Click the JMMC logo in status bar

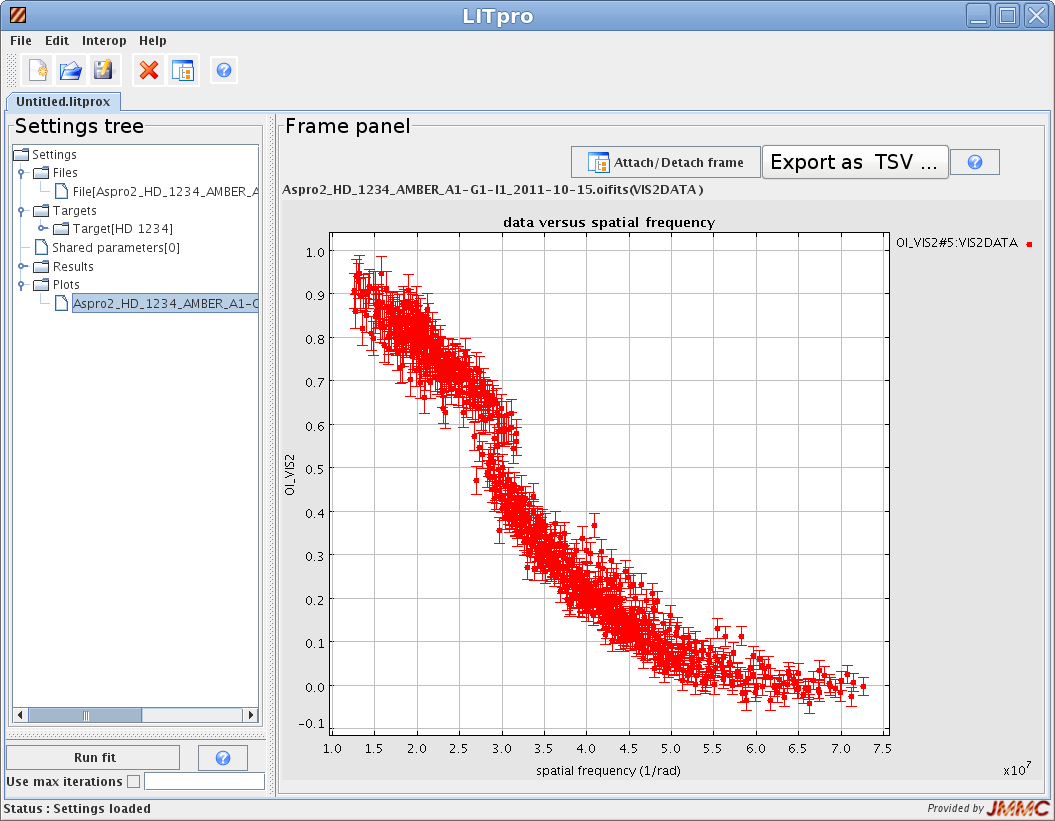point(1018,808)
